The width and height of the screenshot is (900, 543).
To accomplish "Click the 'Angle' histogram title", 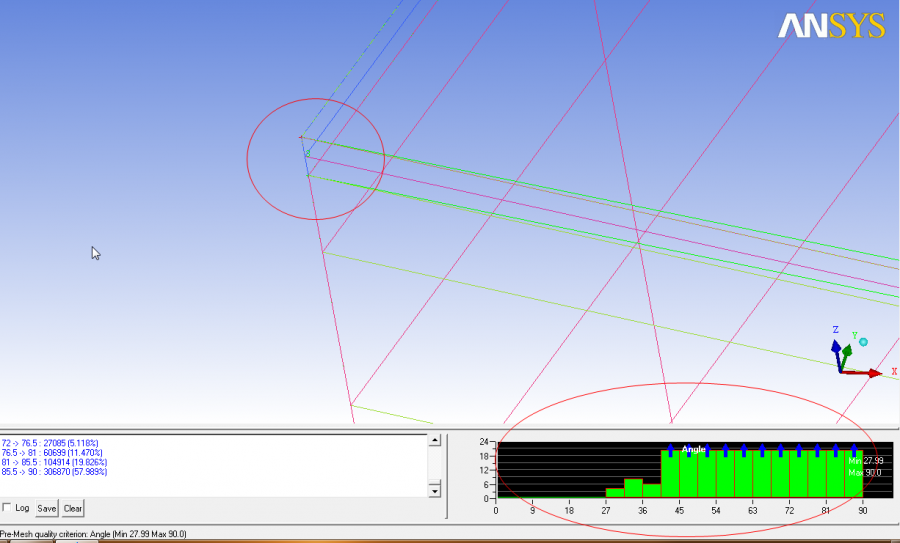I will 693,449.
